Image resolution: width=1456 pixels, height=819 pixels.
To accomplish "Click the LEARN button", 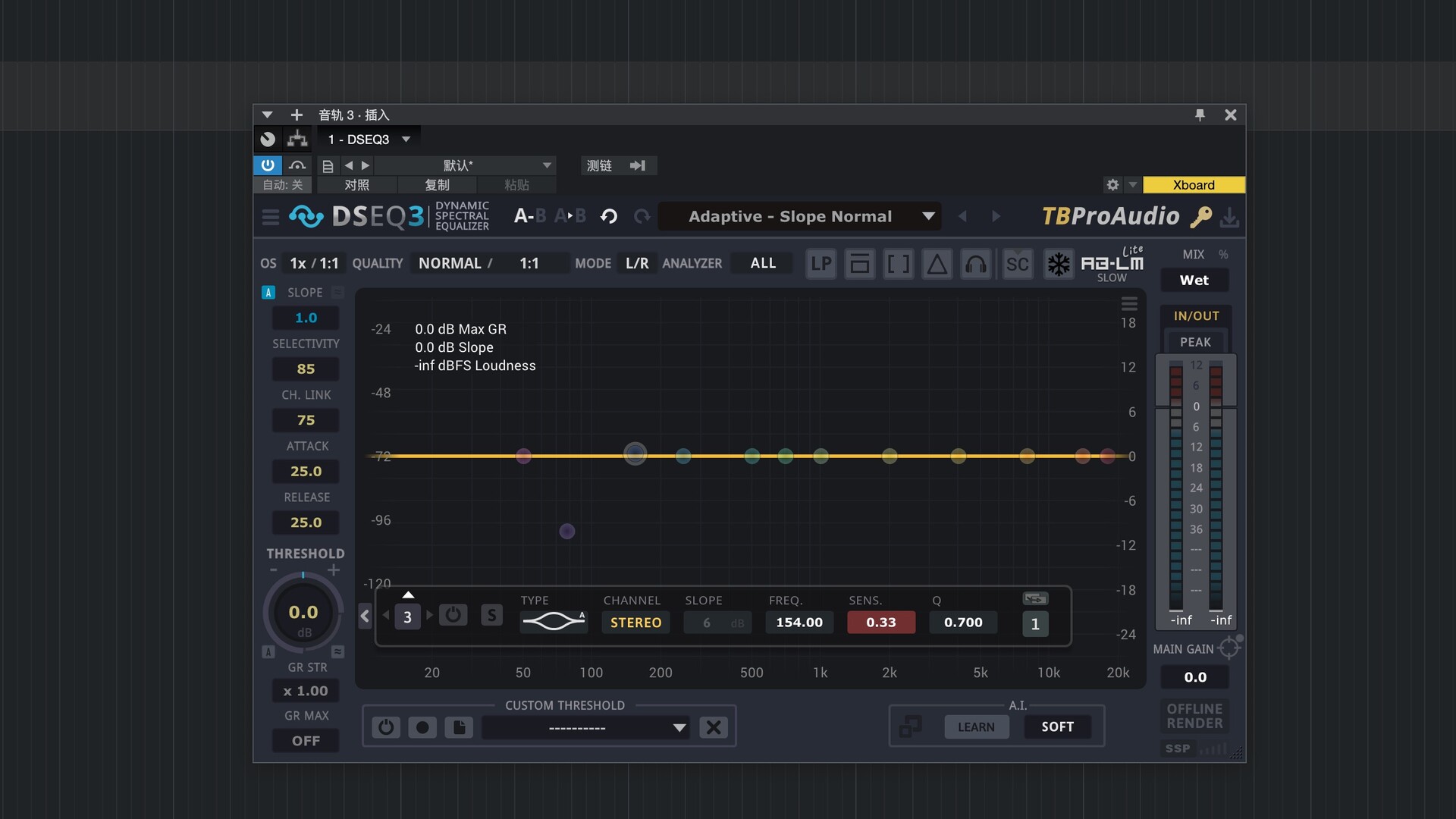I will click(x=976, y=727).
